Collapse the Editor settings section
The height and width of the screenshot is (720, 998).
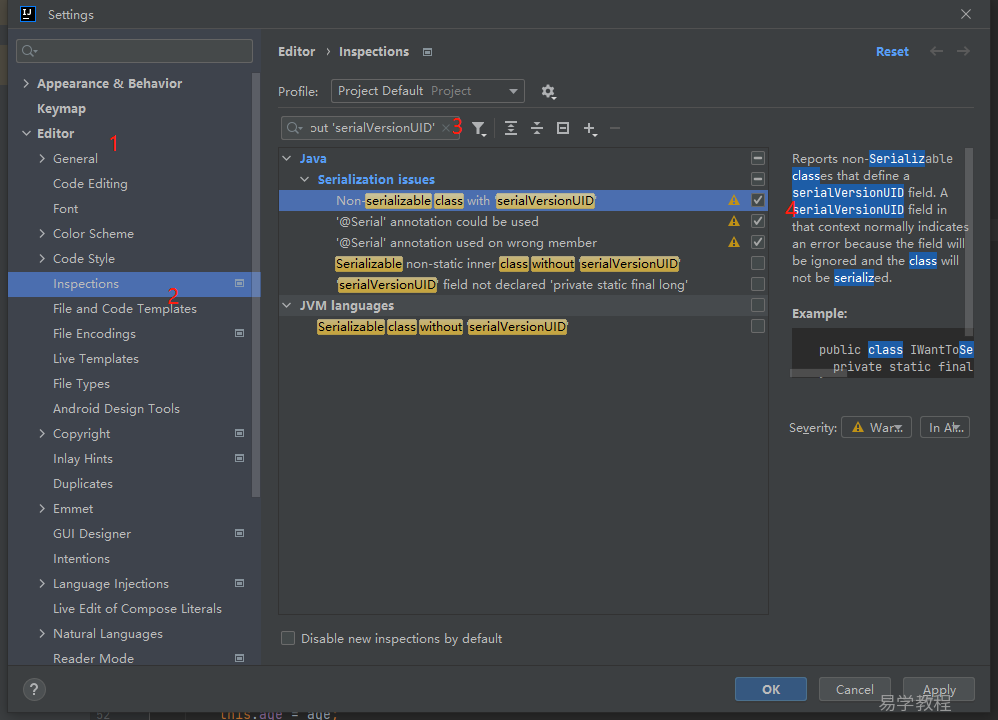(x=26, y=134)
